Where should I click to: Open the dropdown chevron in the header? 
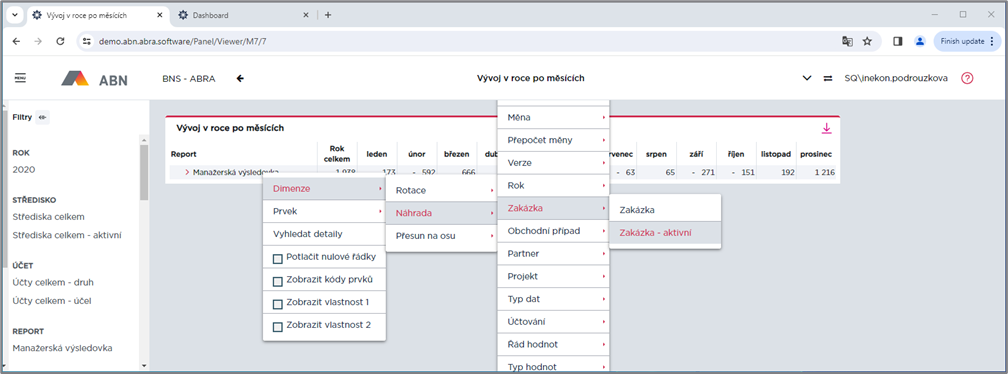click(x=807, y=78)
